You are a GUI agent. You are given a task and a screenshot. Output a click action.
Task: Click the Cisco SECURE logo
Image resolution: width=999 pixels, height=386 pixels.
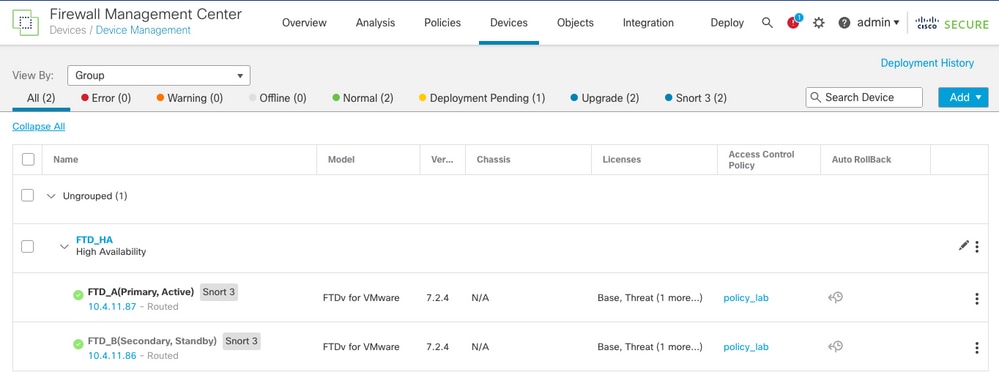tap(952, 23)
